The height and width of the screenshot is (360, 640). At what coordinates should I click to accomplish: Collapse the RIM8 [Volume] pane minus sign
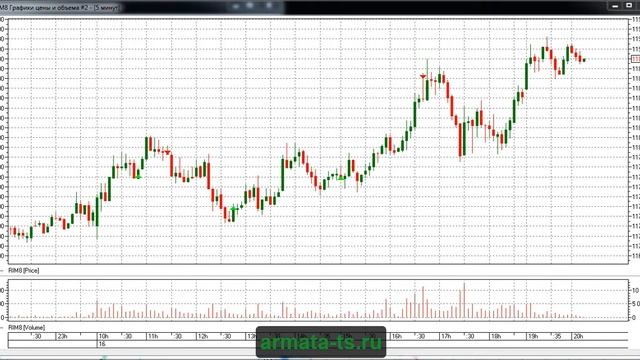(x=2, y=328)
